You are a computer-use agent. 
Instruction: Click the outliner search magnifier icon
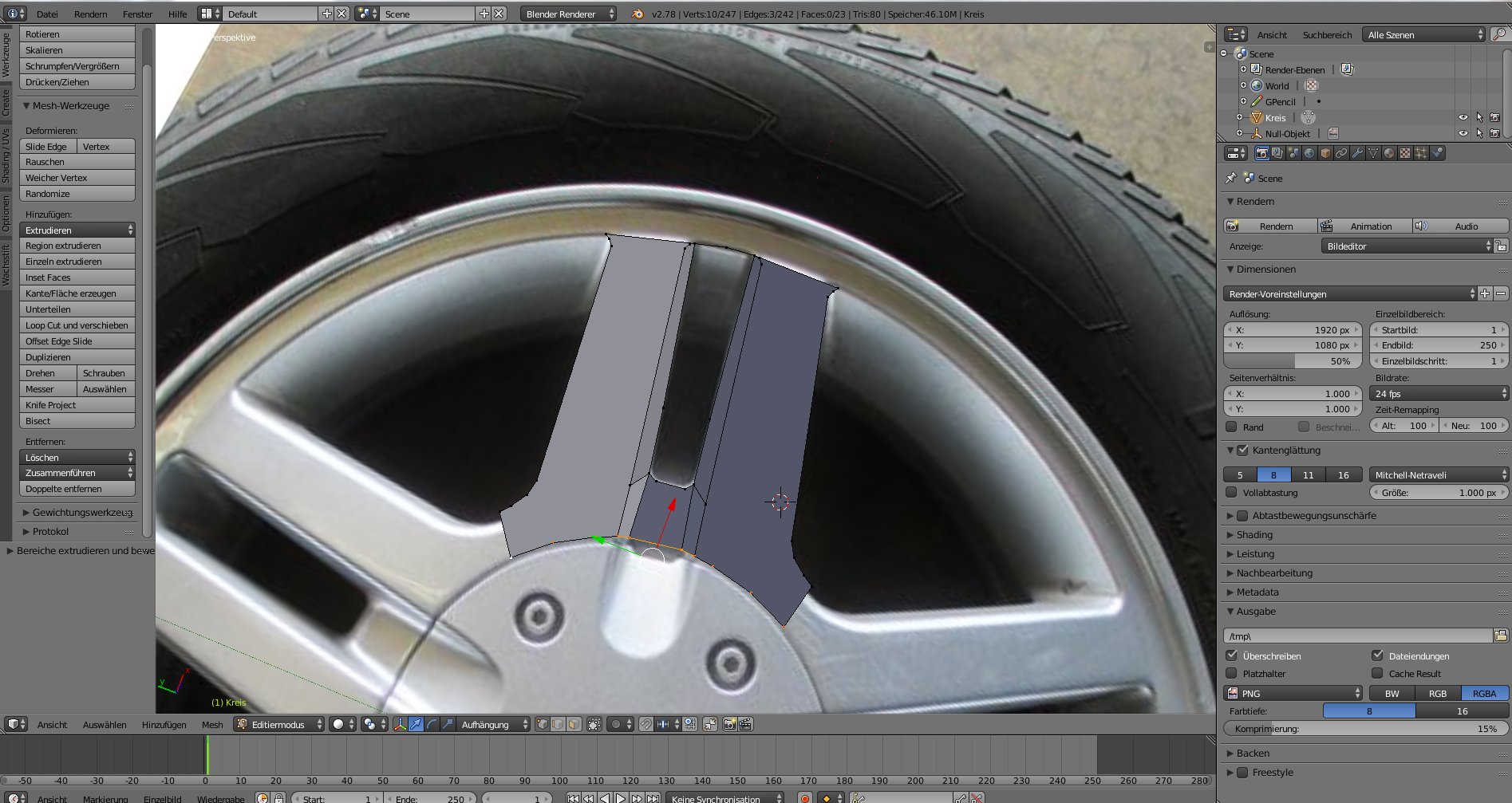pos(1499,34)
